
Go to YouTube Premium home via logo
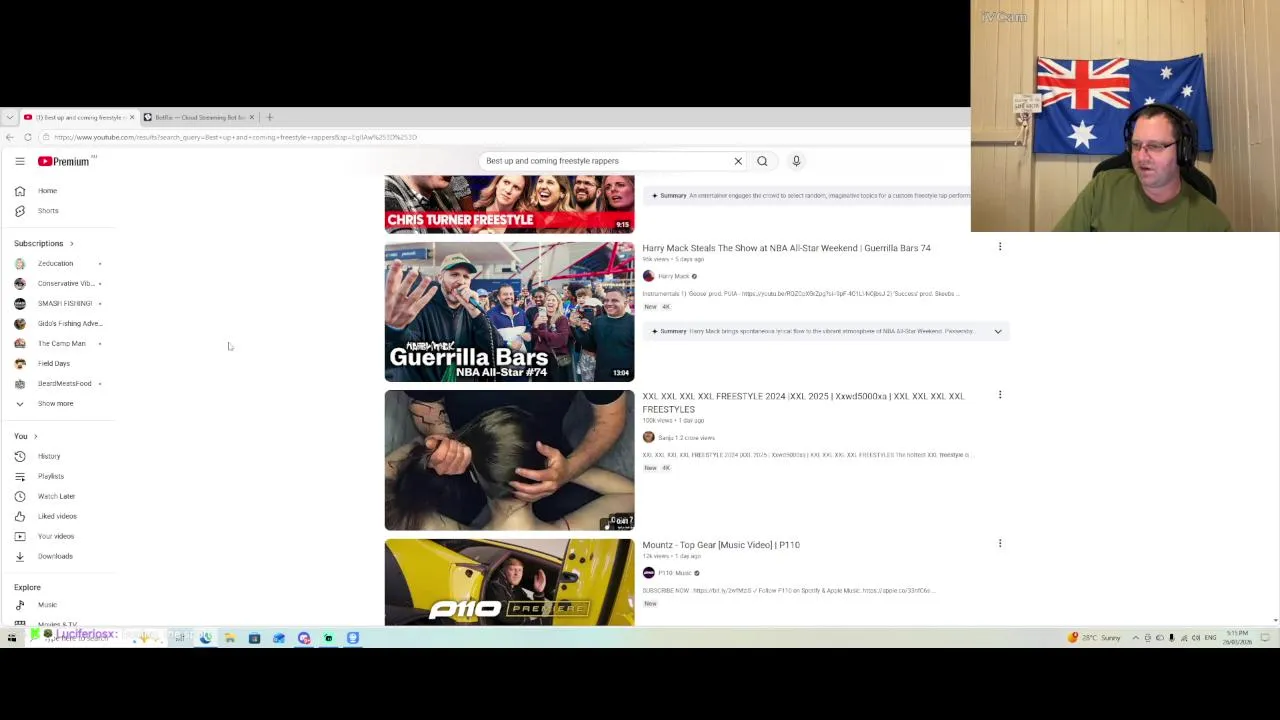pyautogui.click(x=64, y=161)
